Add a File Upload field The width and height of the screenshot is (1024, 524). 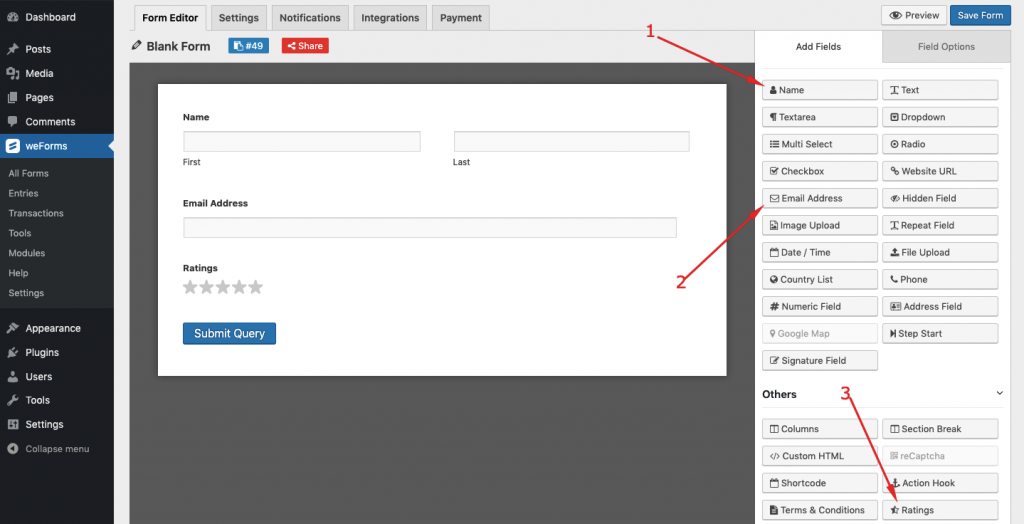[x=940, y=252]
